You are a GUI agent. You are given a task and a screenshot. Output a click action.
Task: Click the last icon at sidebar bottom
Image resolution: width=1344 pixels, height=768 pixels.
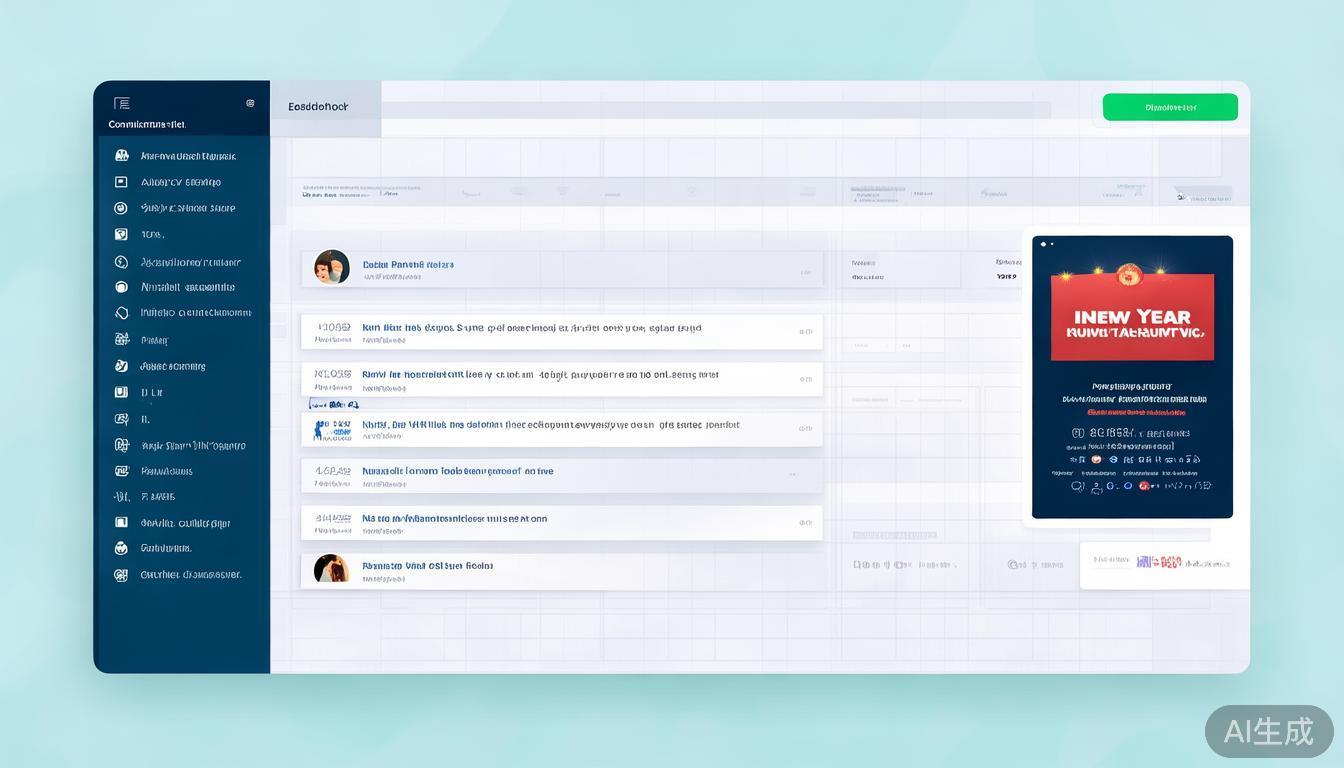tap(121, 575)
